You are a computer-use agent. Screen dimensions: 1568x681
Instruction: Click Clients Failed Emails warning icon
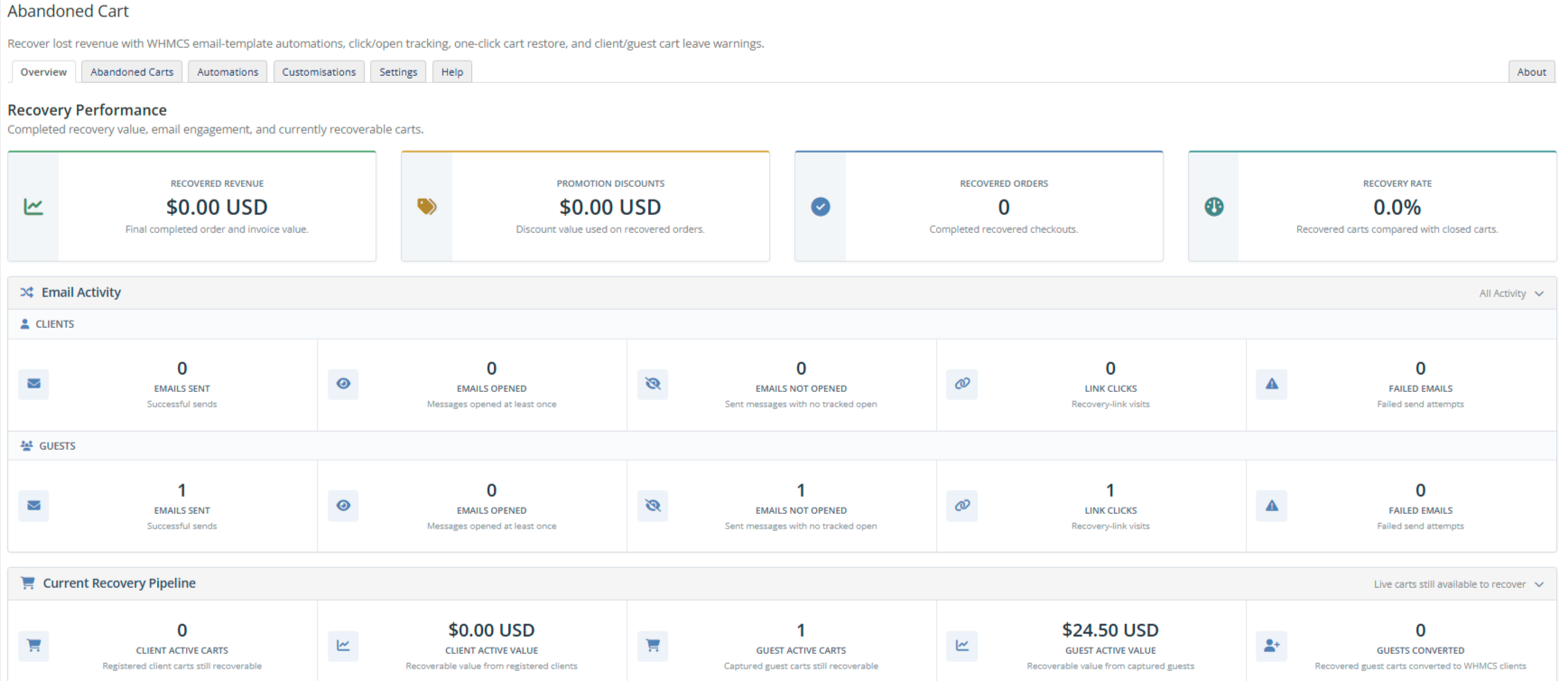coord(1272,384)
